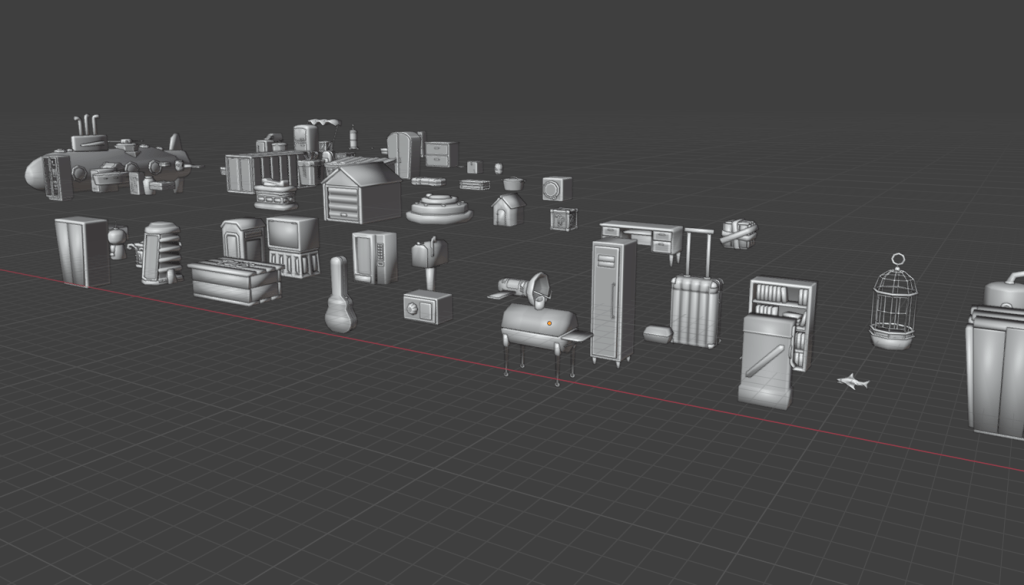Screen dimensions: 1024x585
Task: Select the dog house model
Action: tap(508, 209)
